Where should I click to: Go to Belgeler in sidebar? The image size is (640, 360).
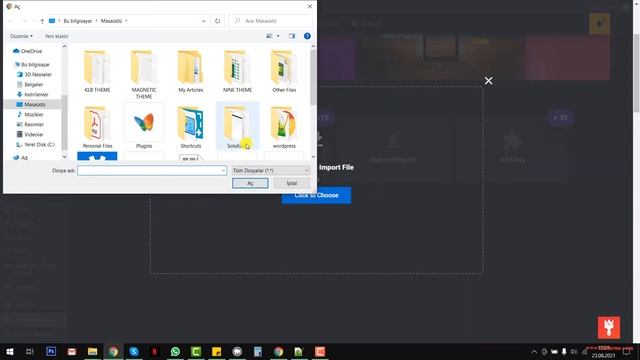coord(30,84)
